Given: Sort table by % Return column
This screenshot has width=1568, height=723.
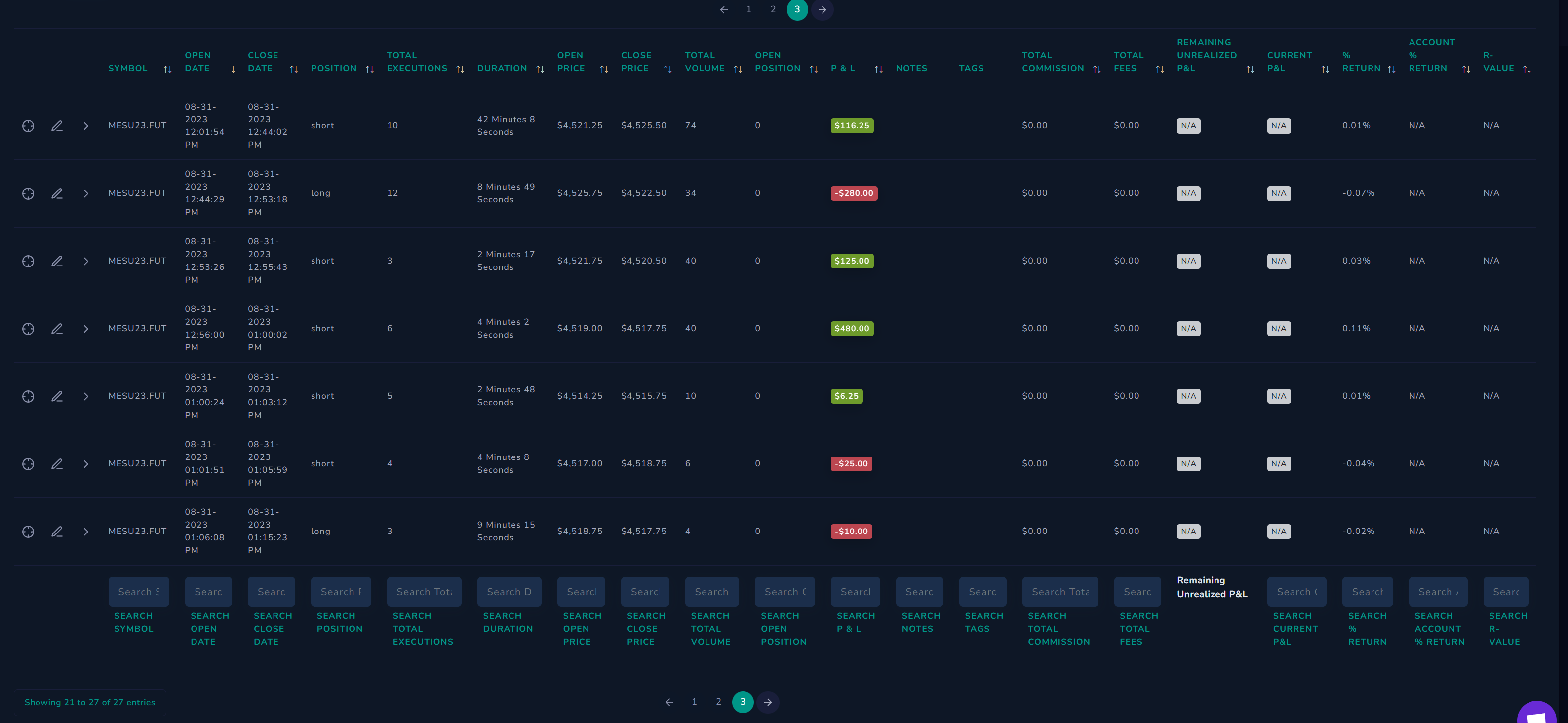Looking at the screenshot, I should tap(1391, 70).
